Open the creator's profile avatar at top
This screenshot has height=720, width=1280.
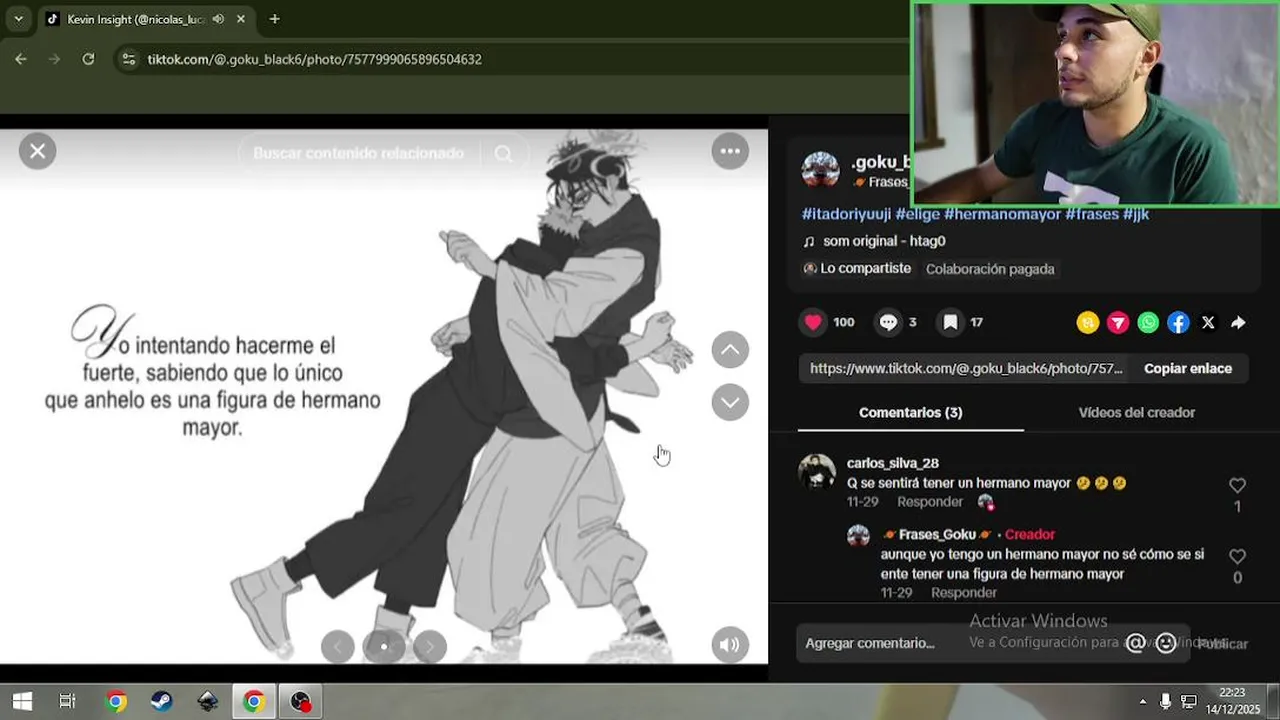pyautogui.click(x=820, y=170)
